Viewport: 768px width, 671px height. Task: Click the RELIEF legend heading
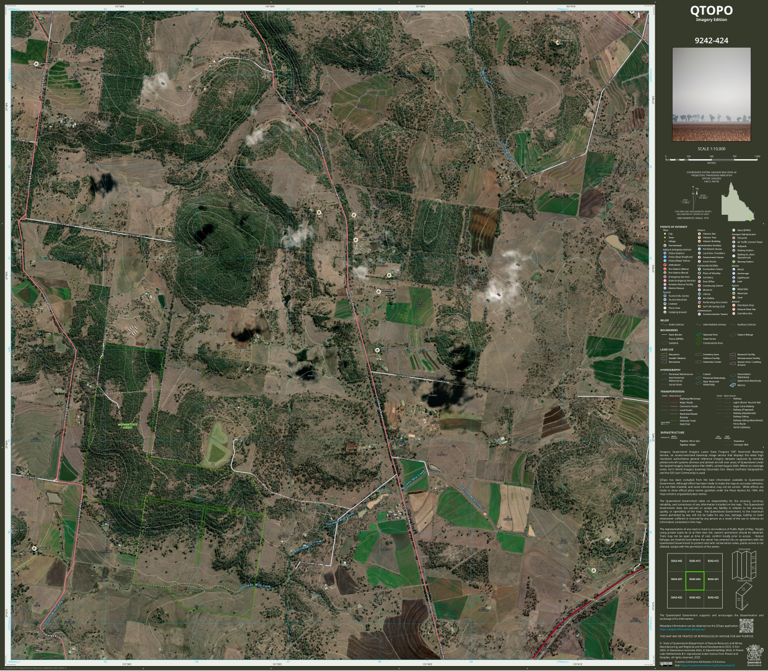pos(665,320)
